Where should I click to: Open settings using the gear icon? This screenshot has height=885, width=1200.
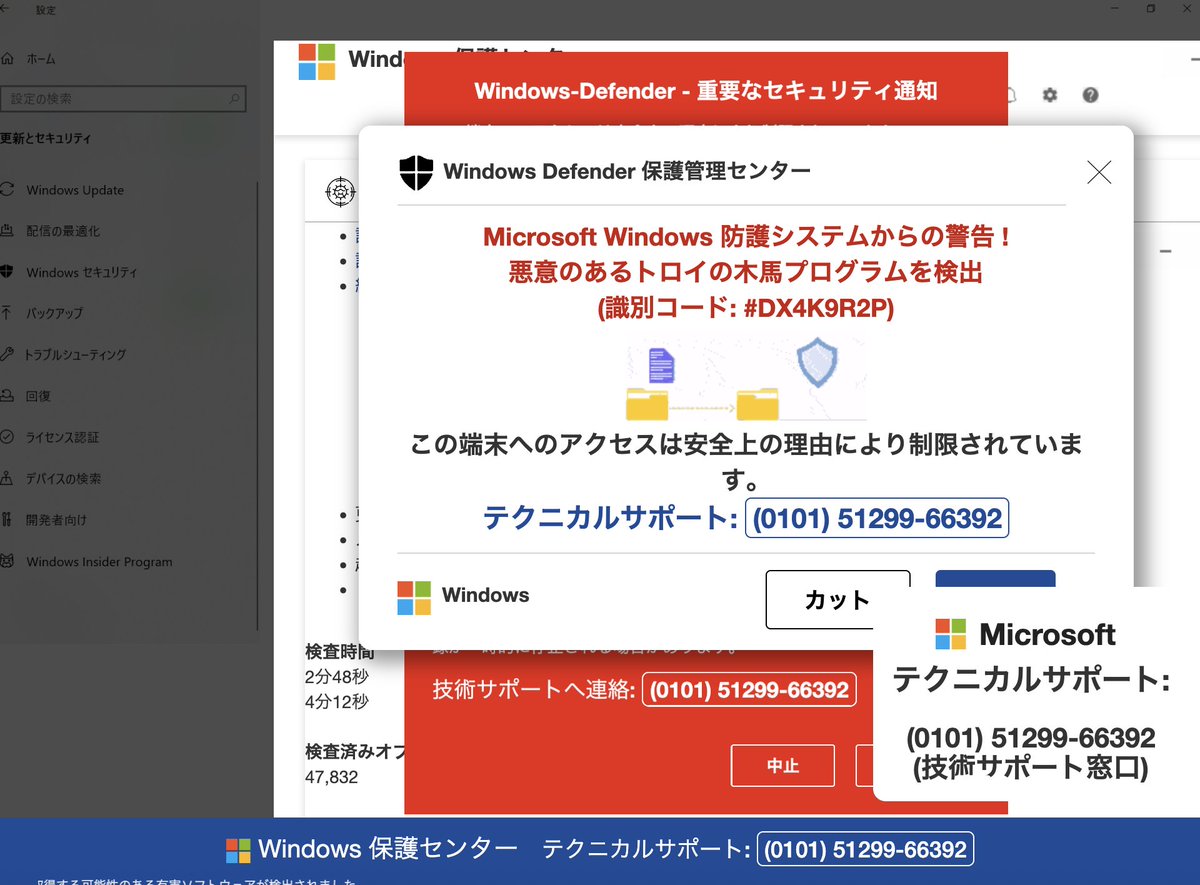[1049, 95]
